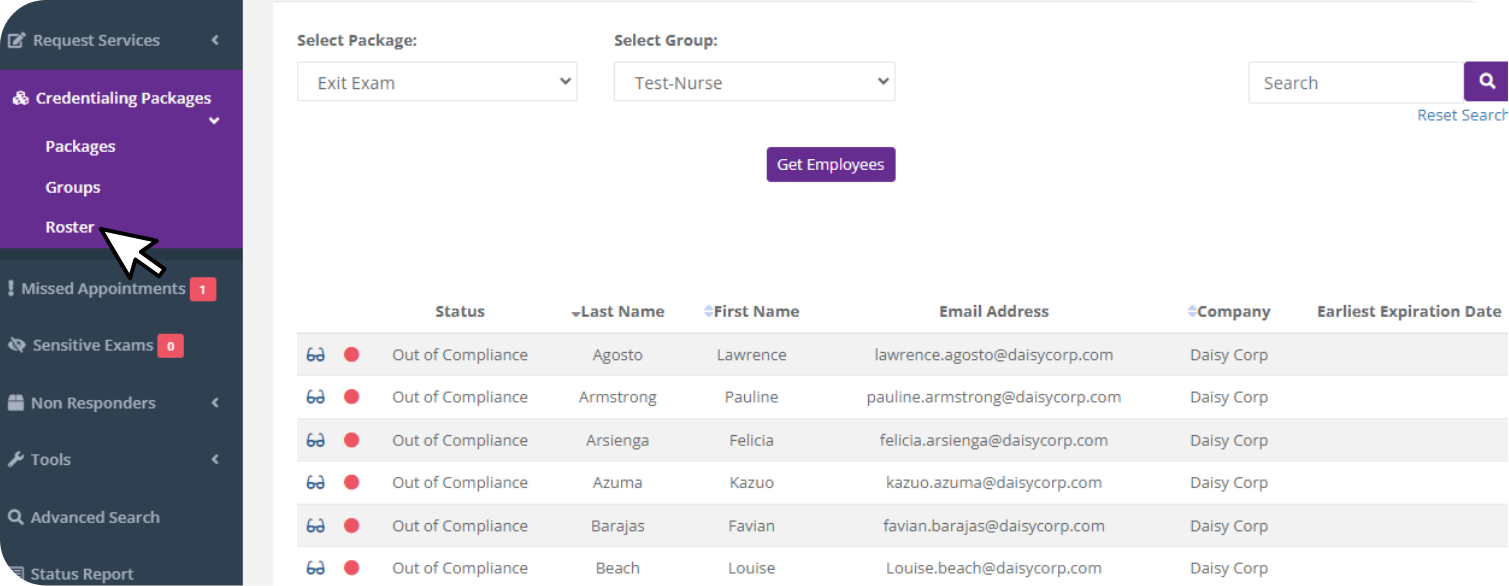
Task: Click the Missed Appointments exclamation icon
Action: point(11,288)
